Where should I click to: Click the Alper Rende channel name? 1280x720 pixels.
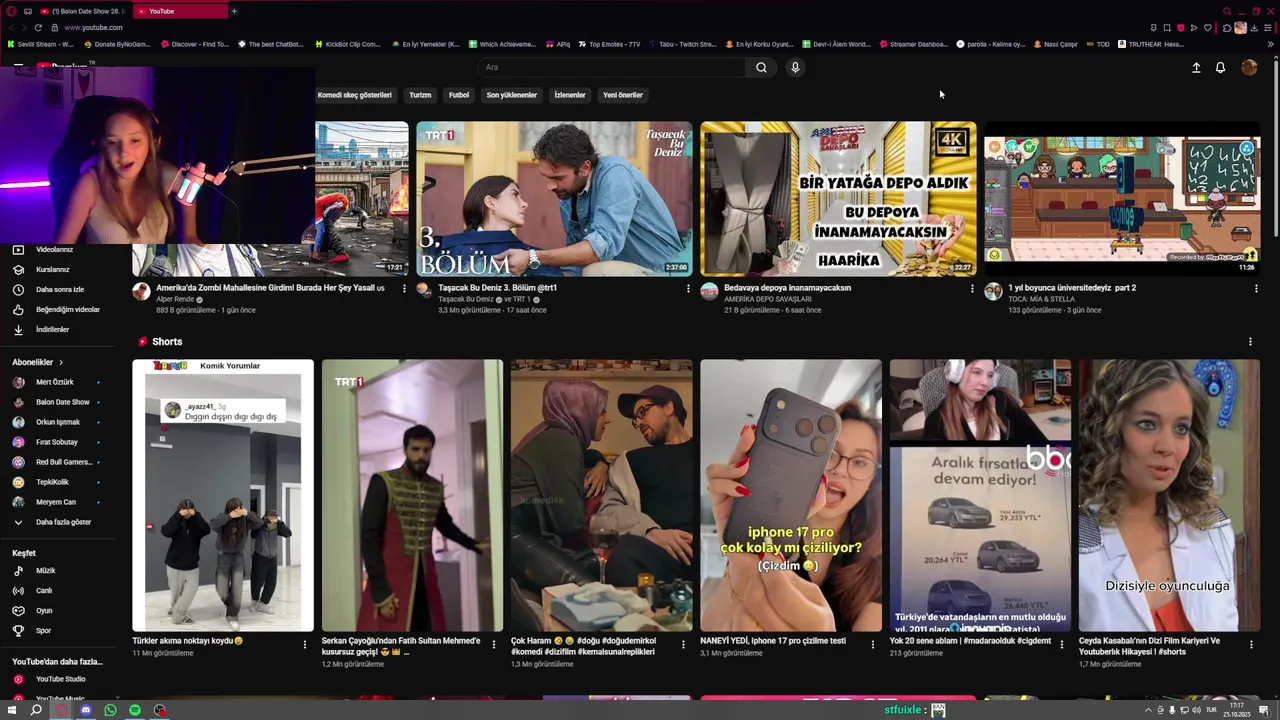[175, 299]
